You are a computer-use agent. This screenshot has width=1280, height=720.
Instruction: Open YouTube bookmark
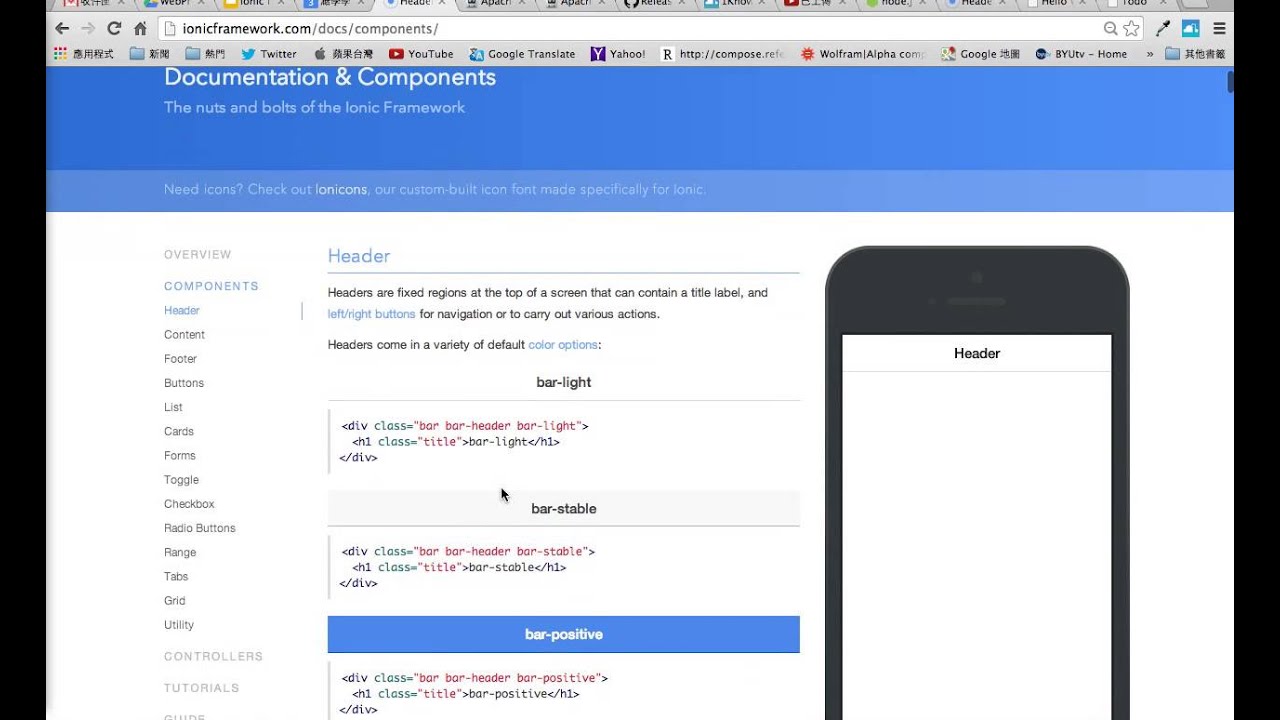coord(421,54)
